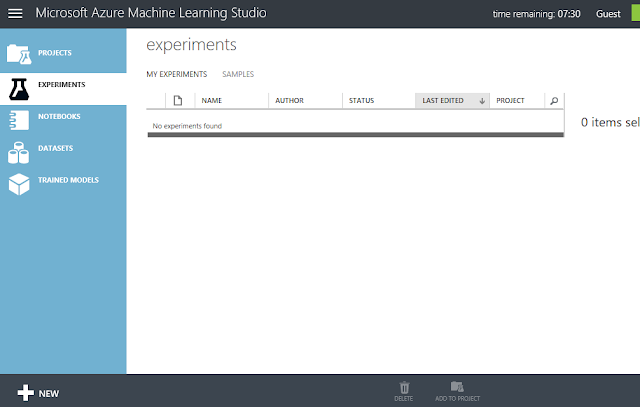
Task: Go to the EXPERIMENTS section label
Action: coord(62,85)
